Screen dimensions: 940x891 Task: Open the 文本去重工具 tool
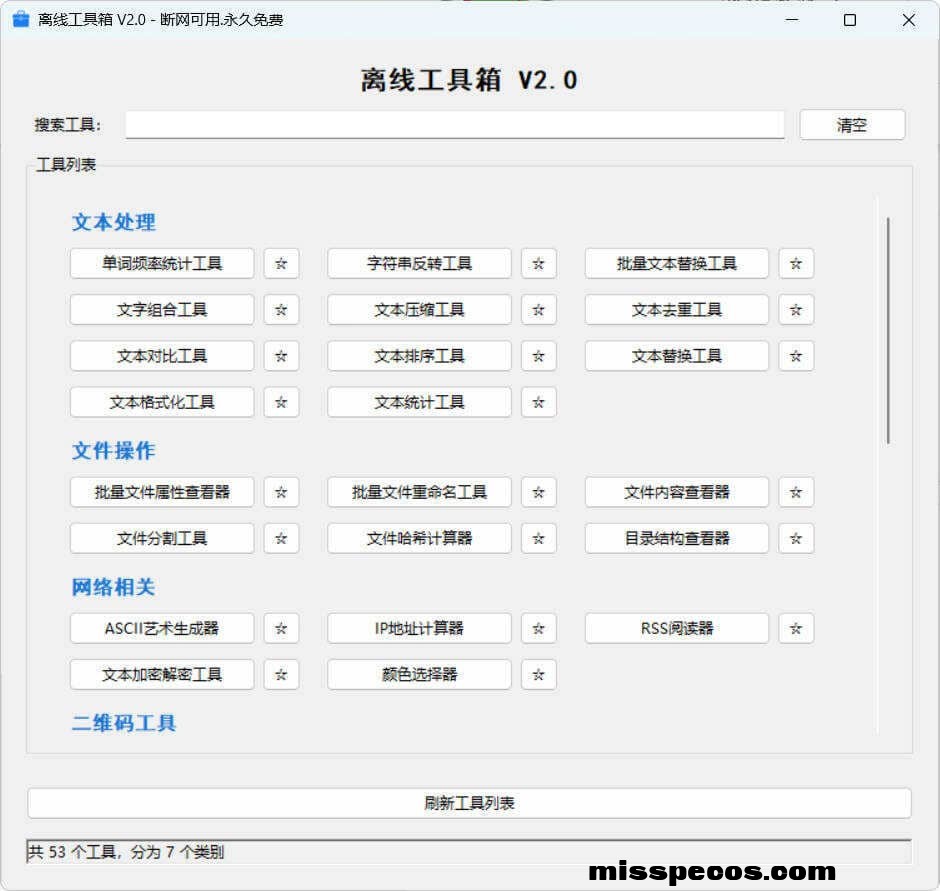676,310
